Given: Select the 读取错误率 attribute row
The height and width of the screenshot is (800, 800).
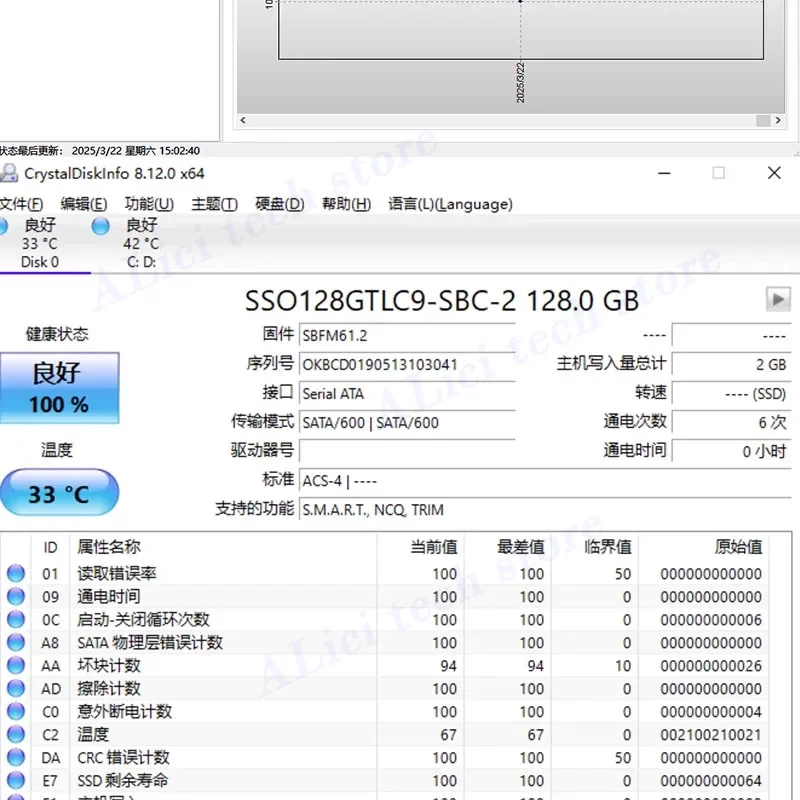Looking at the screenshot, I should (x=385, y=573).
